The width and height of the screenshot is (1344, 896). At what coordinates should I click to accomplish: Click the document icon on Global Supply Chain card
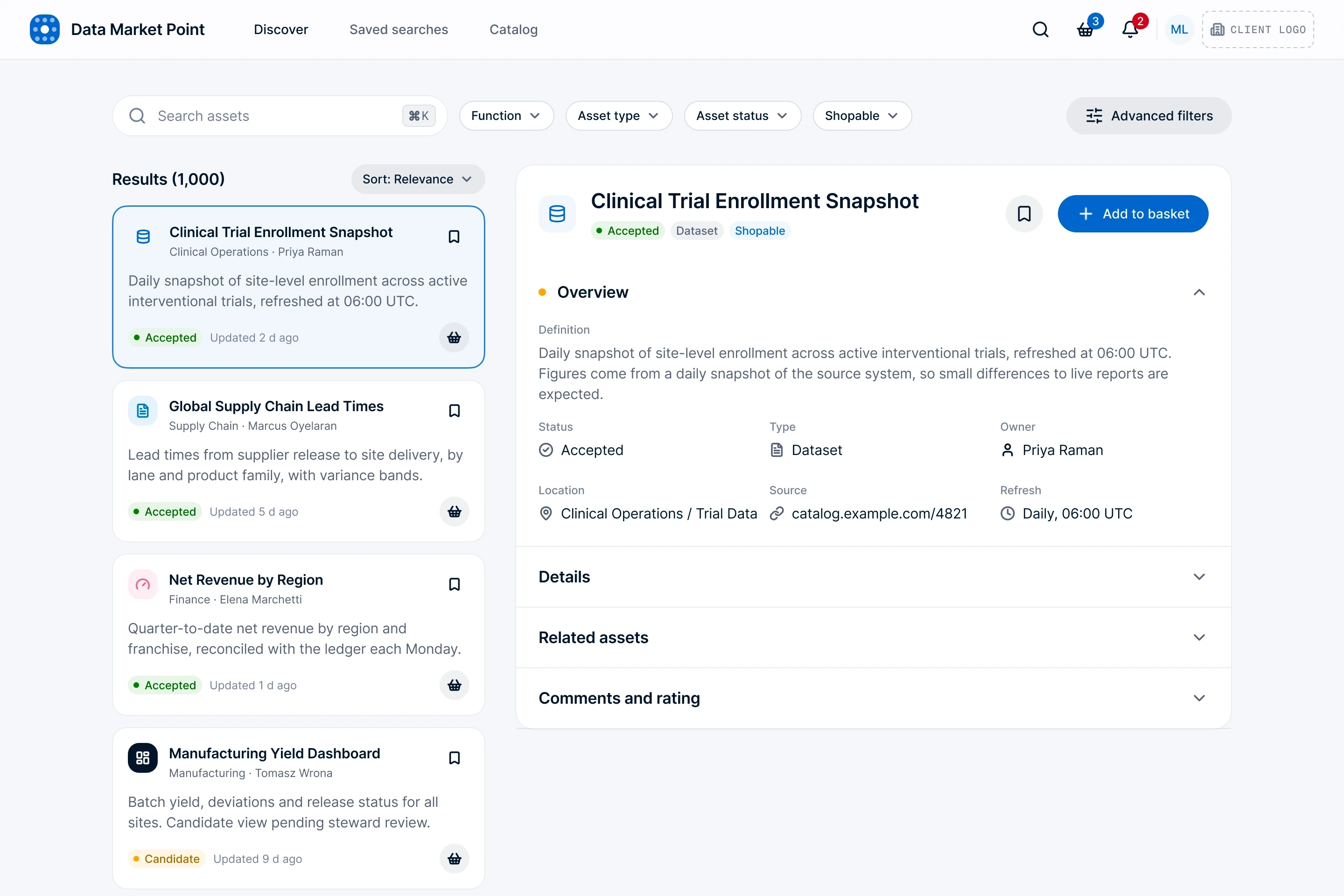143,411
